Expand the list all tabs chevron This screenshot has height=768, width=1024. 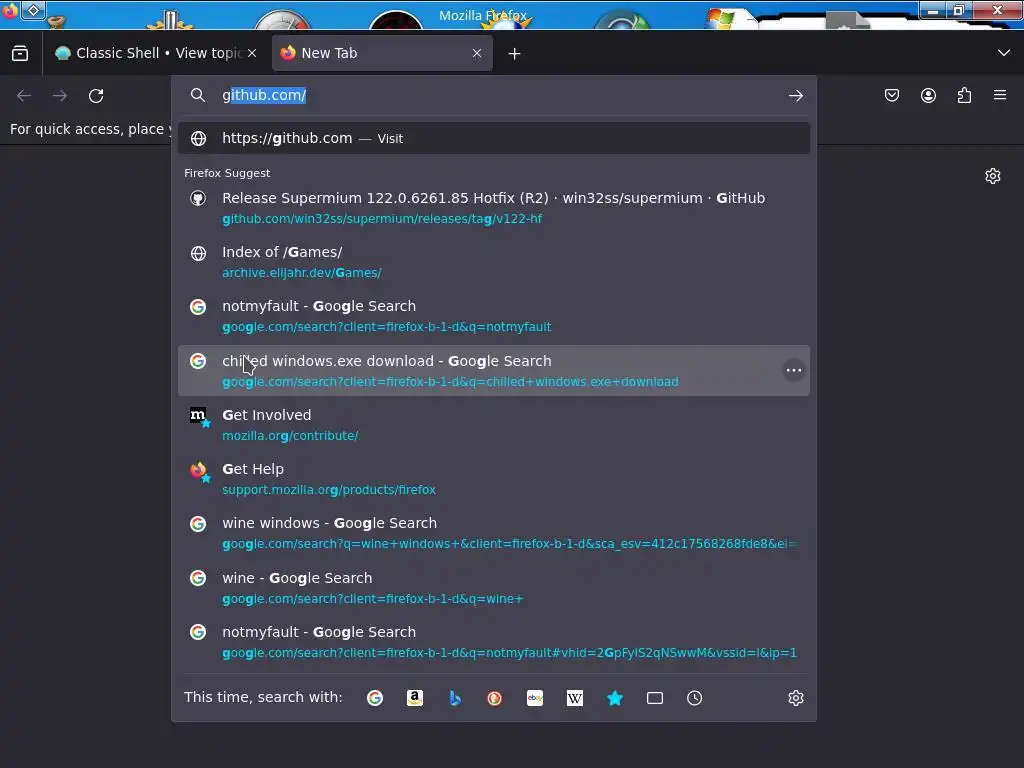point(1004,53)
